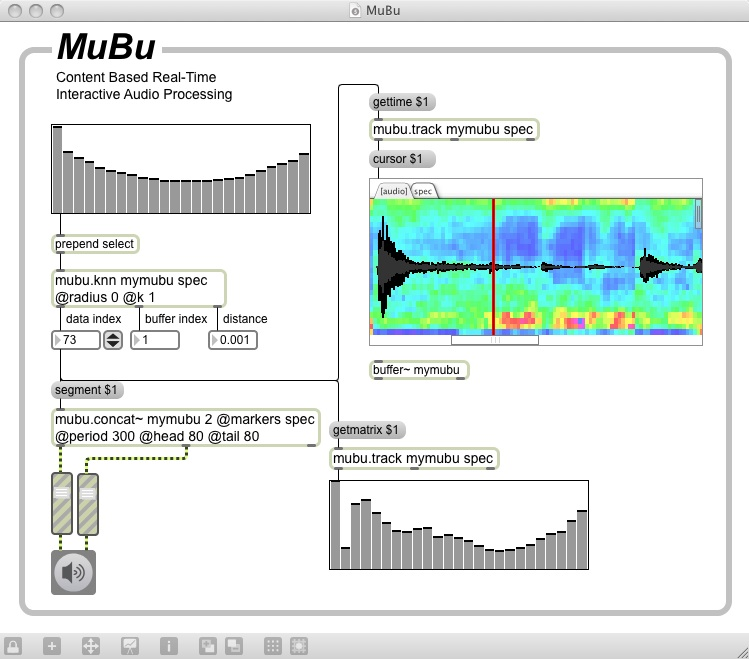Switch to the spec tab in editor
Image resolution: width=749 pixels, height=659 pixels.
[423, 191]
